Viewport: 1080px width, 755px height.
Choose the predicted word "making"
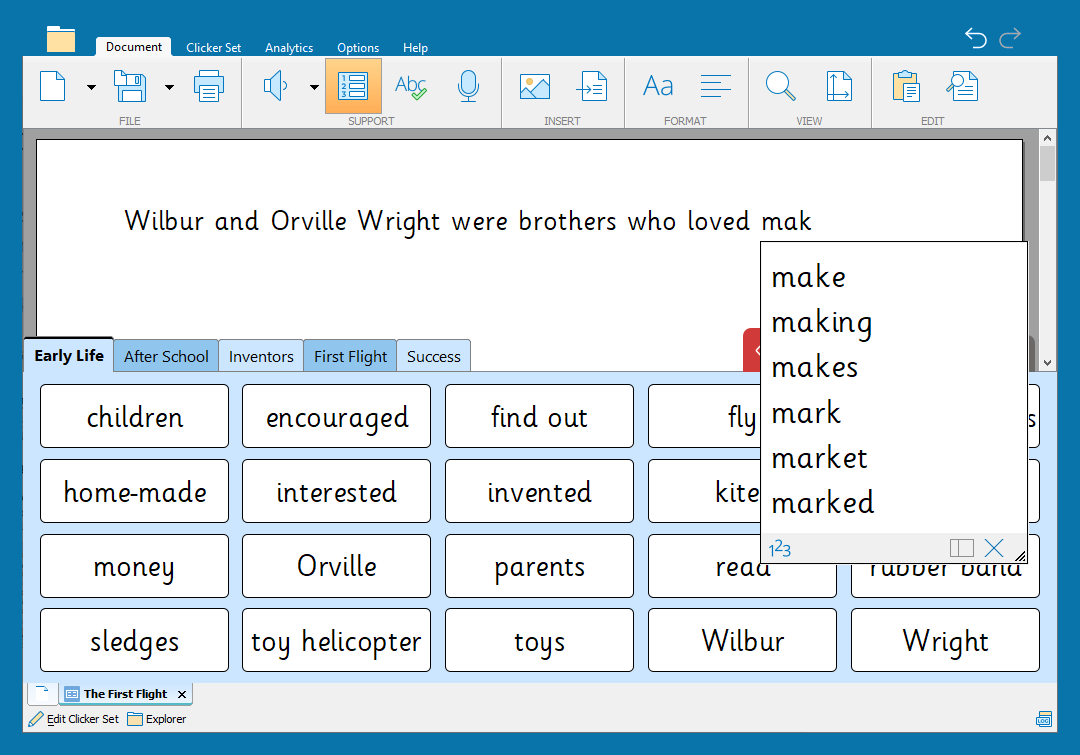coord(821,322)
